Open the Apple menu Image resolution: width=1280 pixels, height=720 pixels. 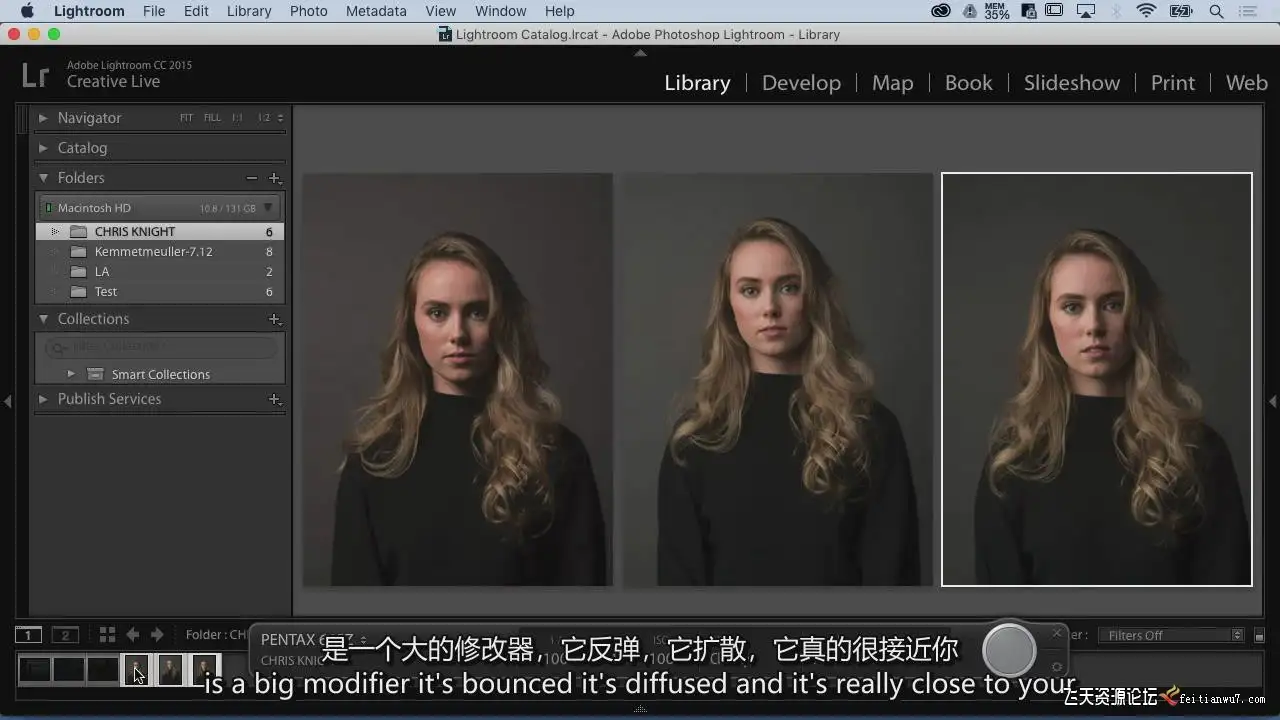[27, 11]
